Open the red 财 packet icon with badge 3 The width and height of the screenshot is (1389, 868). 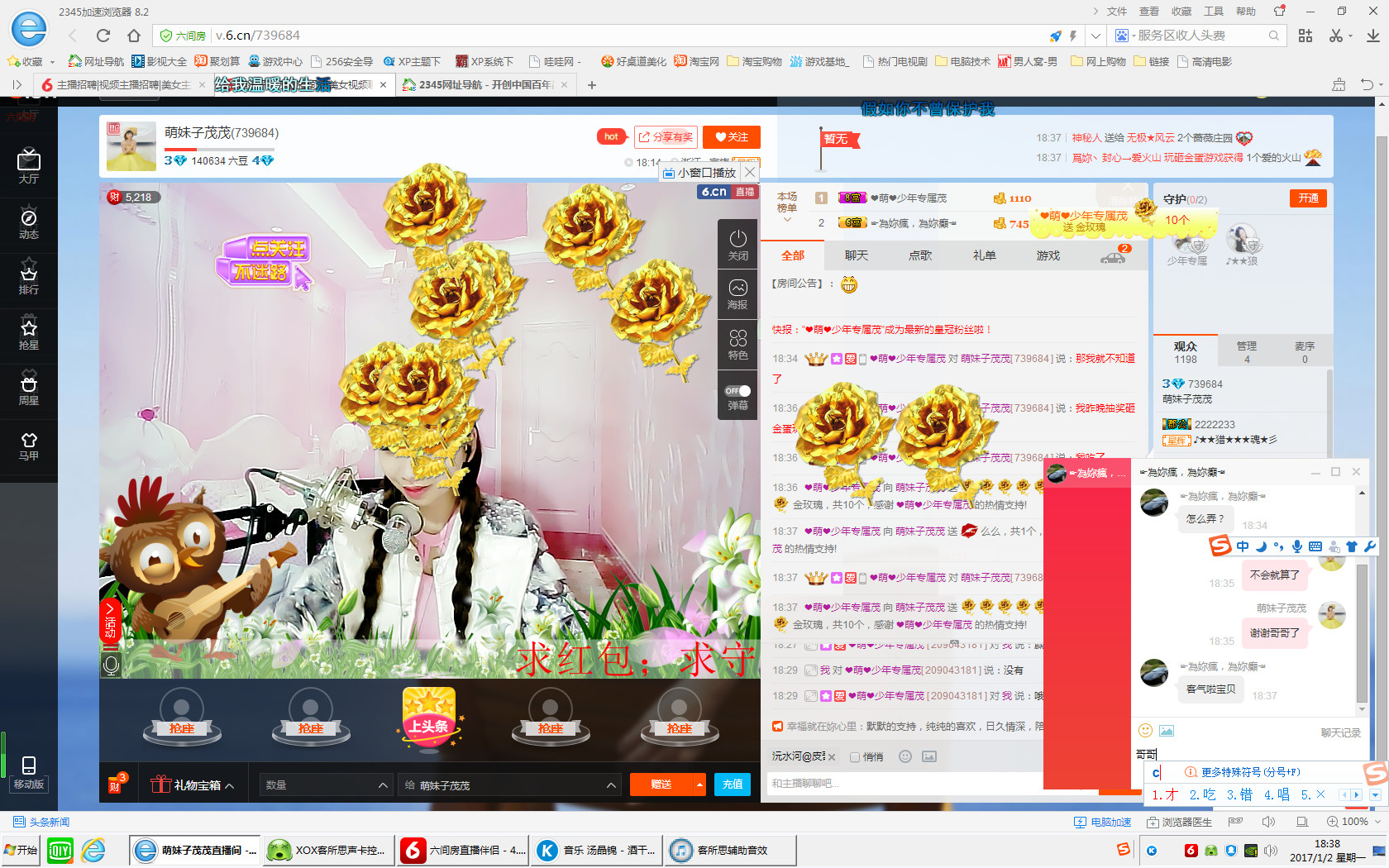pos(117,784)
